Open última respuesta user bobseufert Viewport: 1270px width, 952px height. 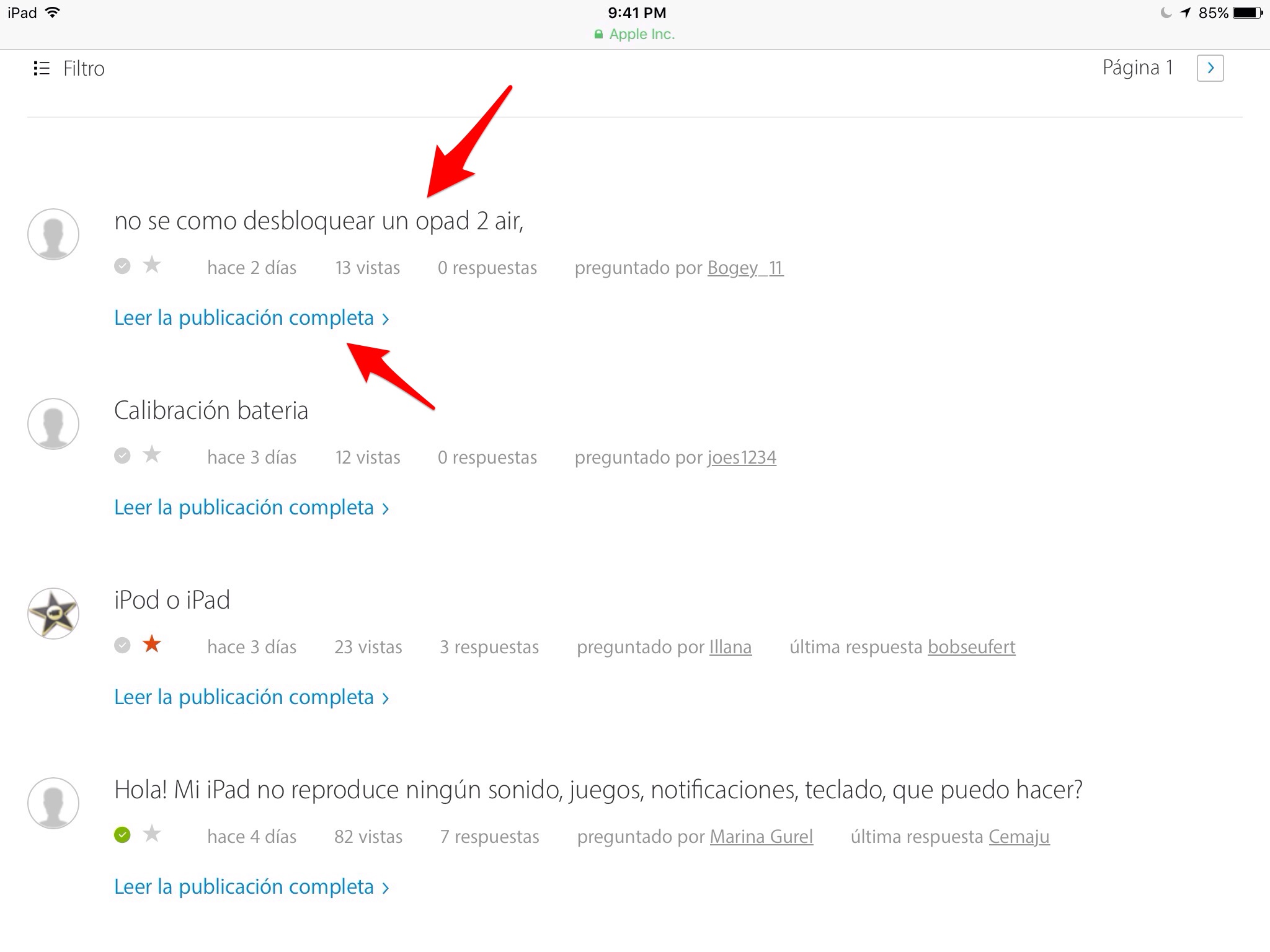(x=971, y=647)
